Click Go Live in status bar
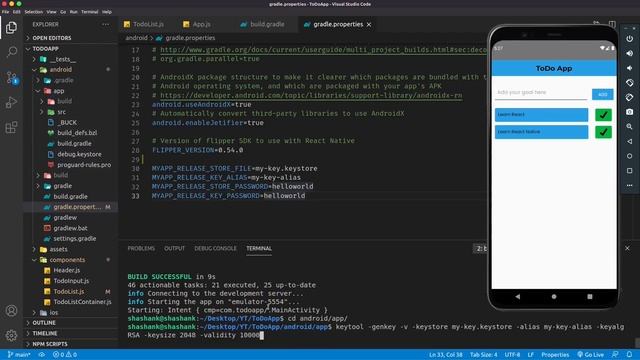Screen dimensions: 640x360 click(x=590, y=355)
